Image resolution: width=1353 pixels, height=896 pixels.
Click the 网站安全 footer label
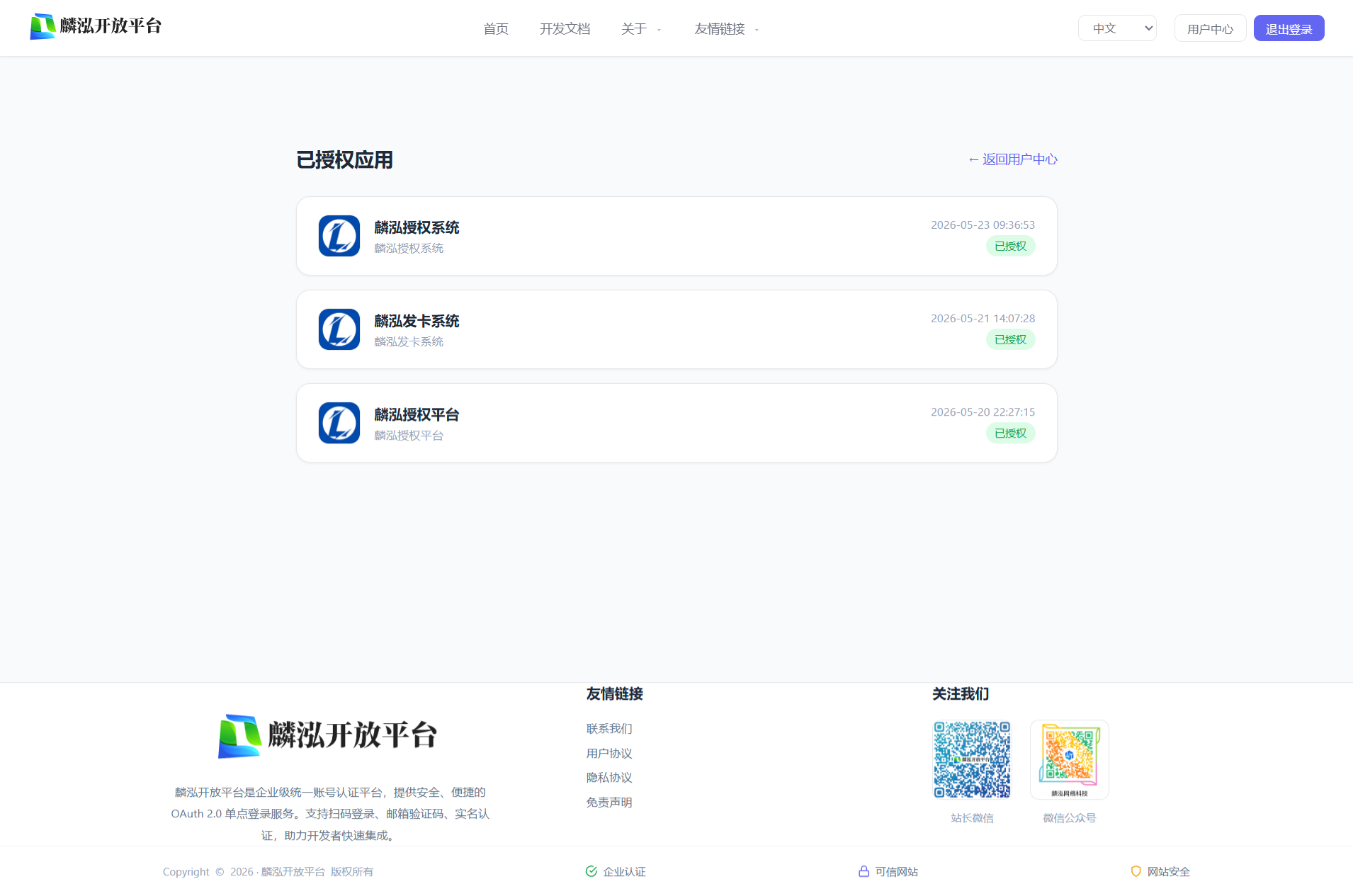1169,872
